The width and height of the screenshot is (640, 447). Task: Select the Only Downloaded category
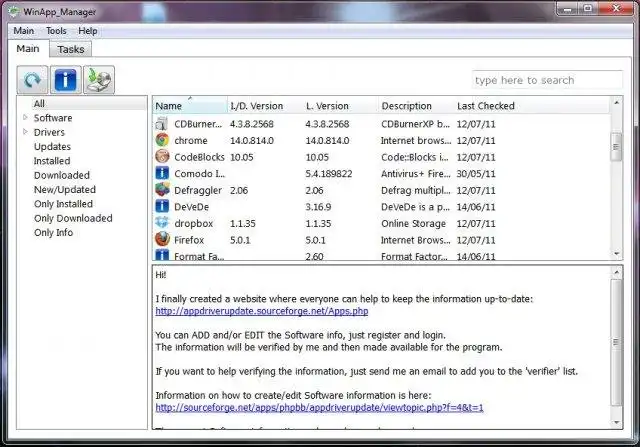[x=73, y=218]
